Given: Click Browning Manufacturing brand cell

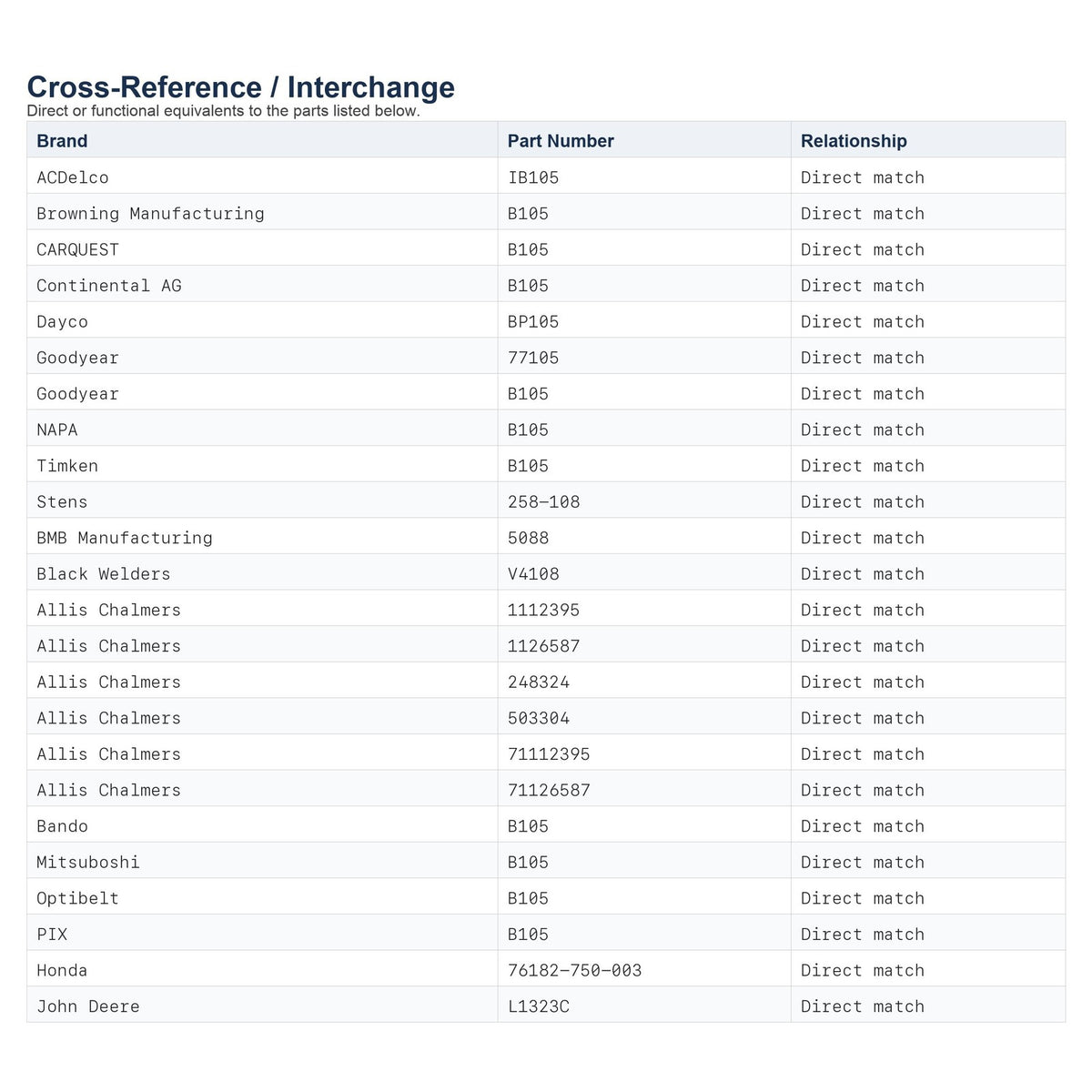Looking at the screenshot, I should coord(262,213).
